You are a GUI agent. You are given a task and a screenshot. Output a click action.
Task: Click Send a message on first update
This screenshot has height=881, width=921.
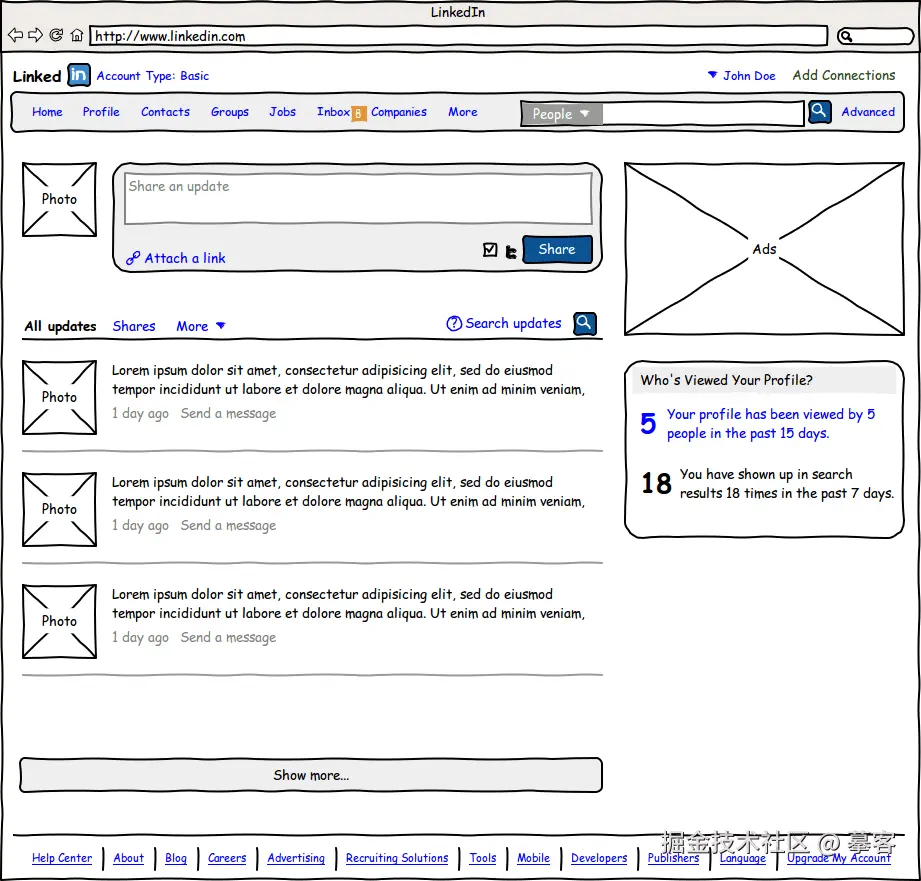[x=228, y=413]
